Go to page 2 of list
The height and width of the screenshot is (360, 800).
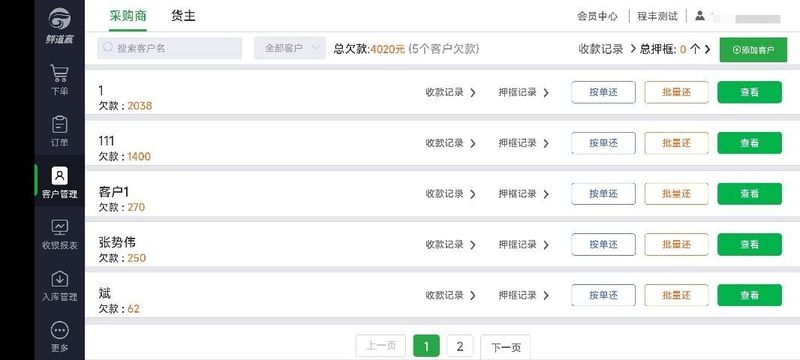[460, 347]
